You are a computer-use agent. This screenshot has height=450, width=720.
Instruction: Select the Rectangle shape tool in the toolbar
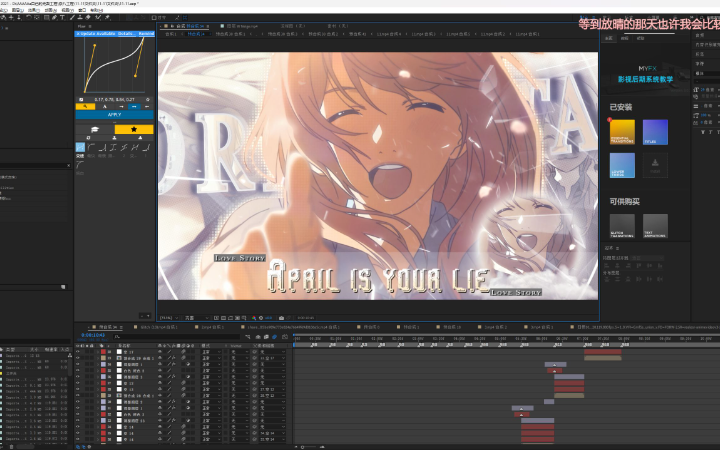click(47, 17)
